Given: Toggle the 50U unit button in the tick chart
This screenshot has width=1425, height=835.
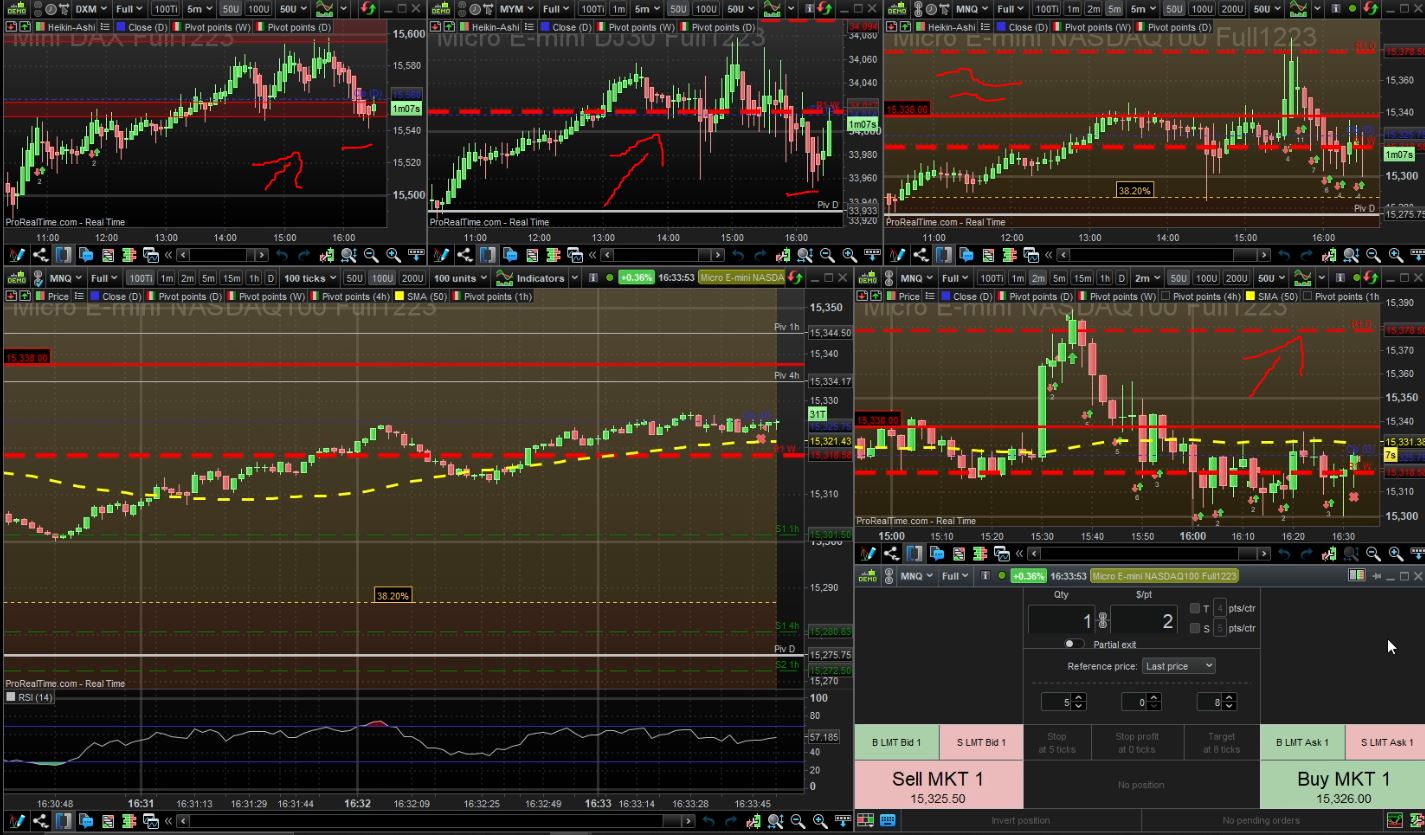Looking at the screenshot, I should [x=354, y=278].
